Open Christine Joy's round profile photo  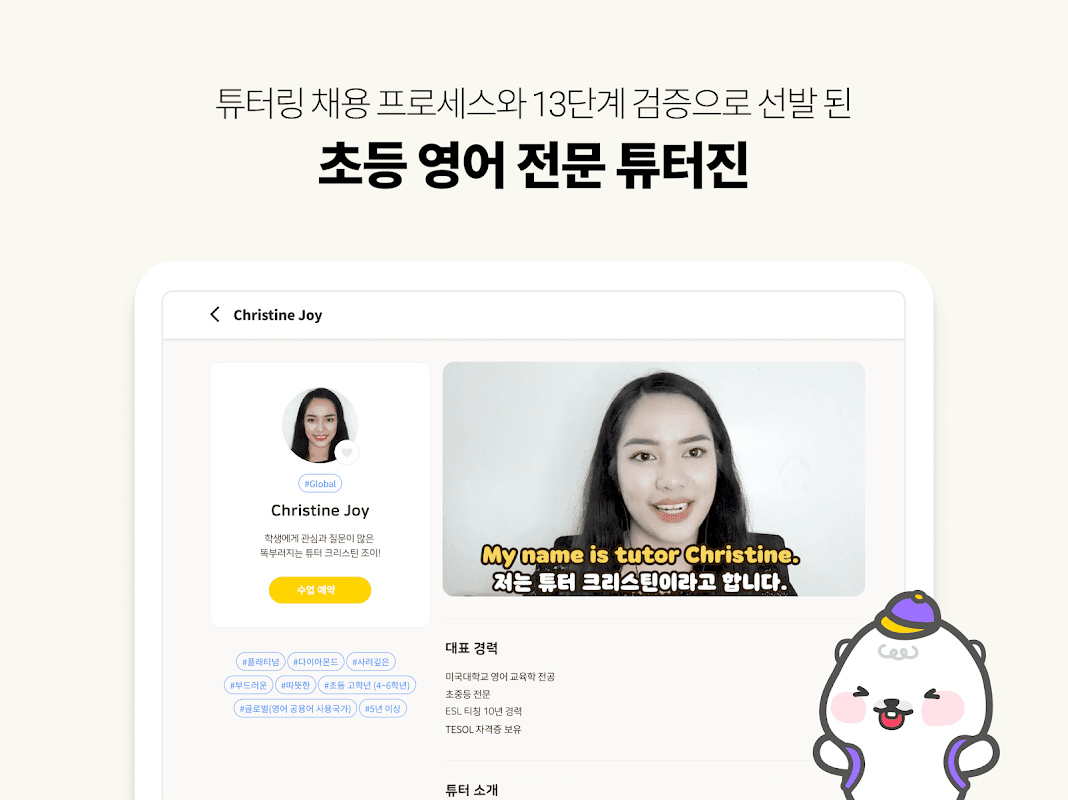[319, 426]
